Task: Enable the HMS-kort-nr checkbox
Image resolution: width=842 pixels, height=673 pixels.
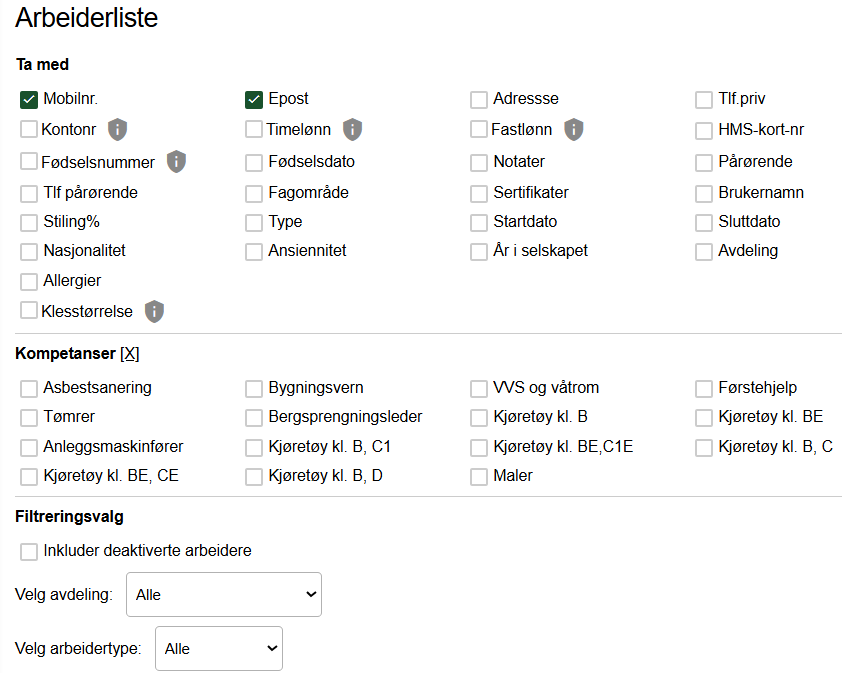Action: click(x=704, y=130)
